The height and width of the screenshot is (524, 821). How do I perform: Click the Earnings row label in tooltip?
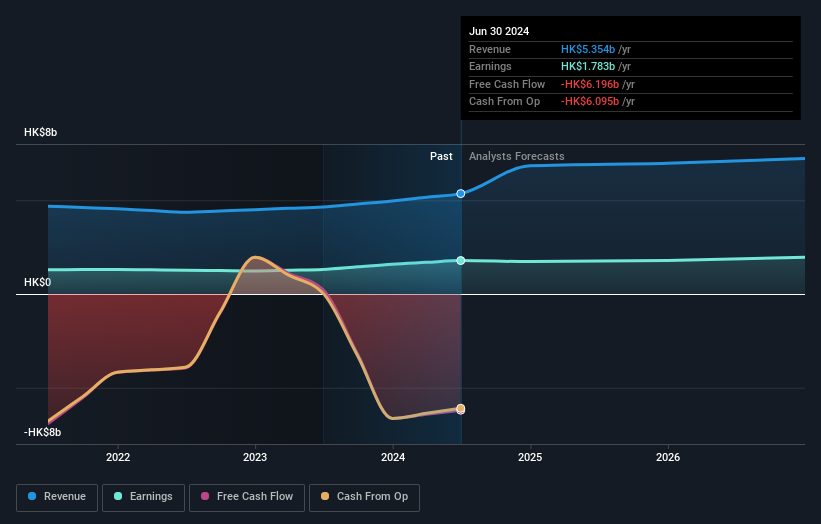click(x=490, y=66)
